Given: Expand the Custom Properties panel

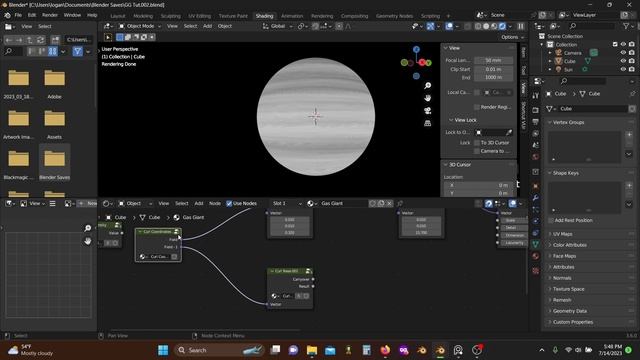Looking at the screenshot, I should [x=550, y=322].
